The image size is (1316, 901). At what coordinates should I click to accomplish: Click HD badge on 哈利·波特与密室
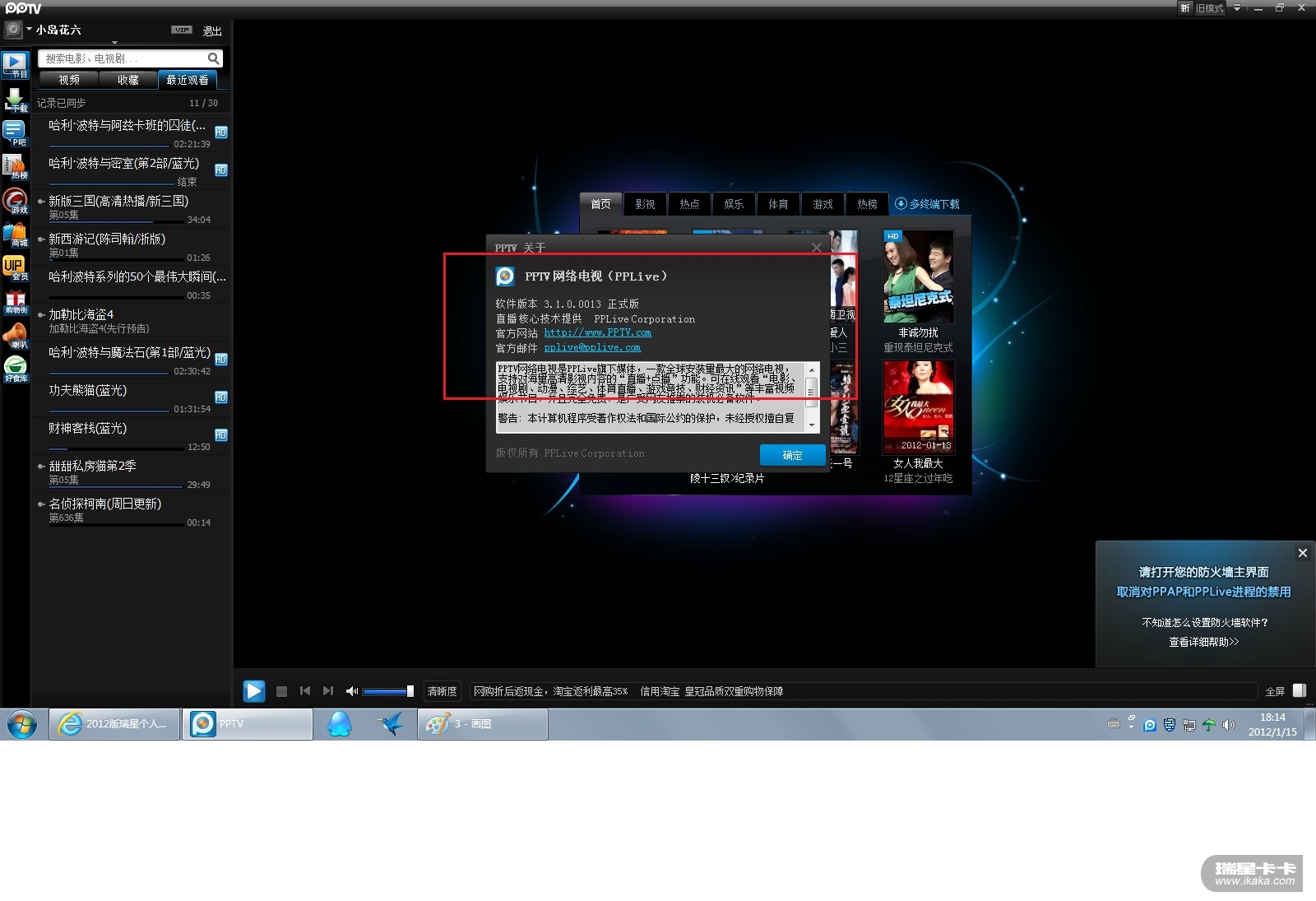point(220,170)
